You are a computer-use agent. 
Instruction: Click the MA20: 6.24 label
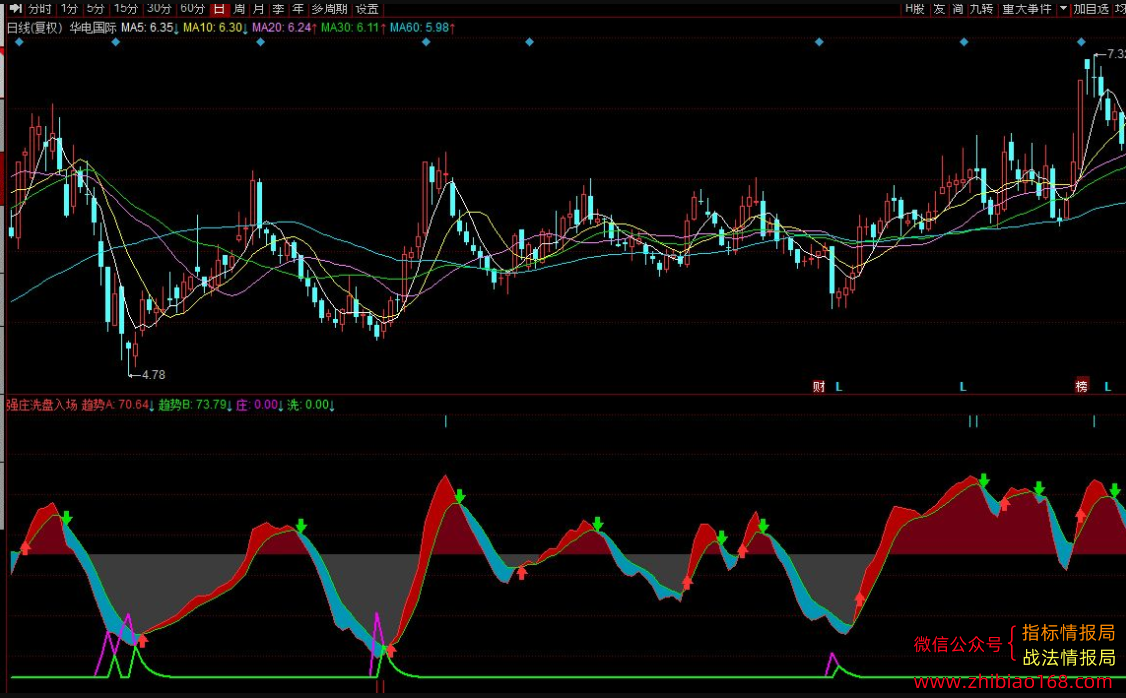[284, 27]
